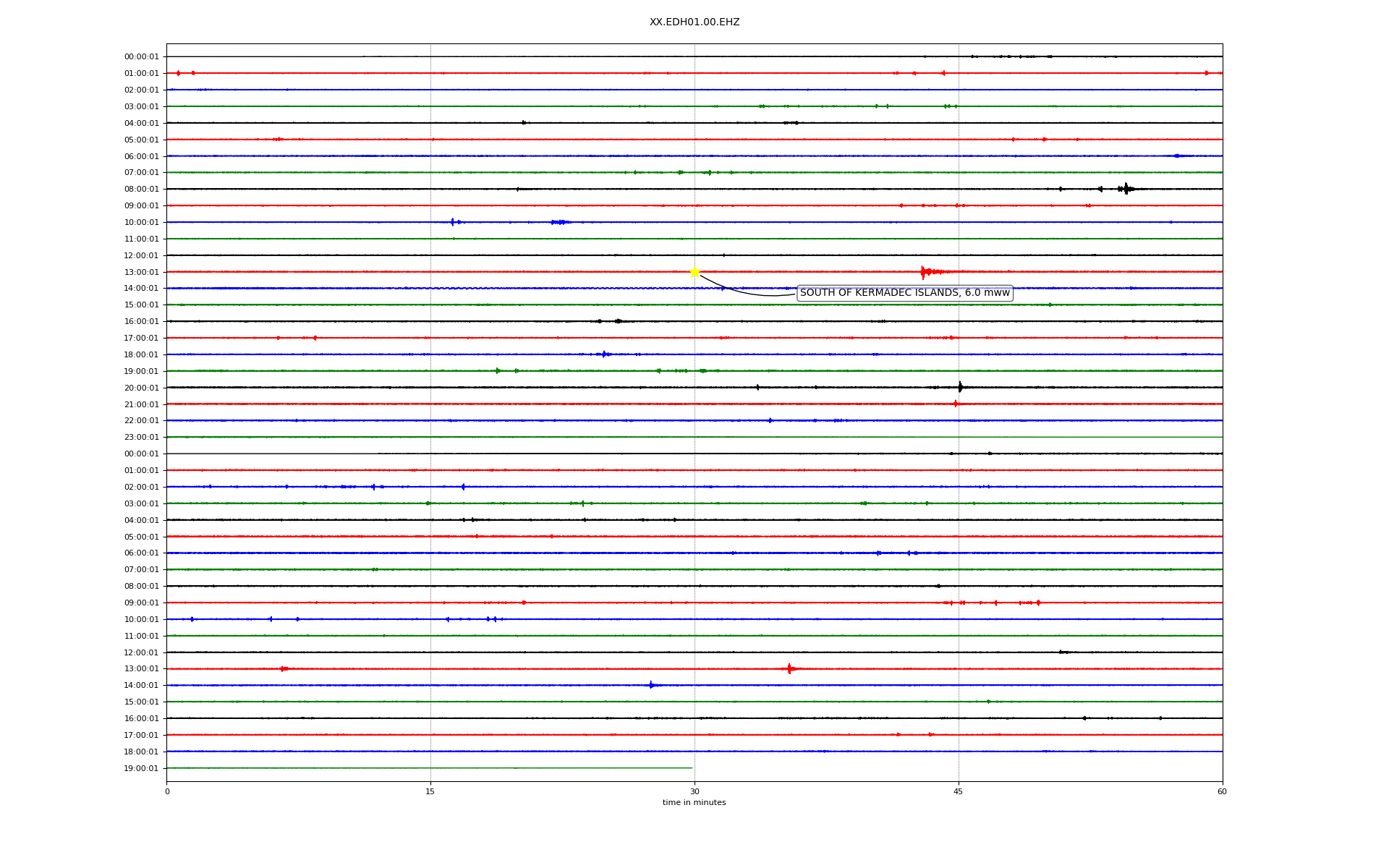Click the topmost 00:00:01 row label
This screenshot has height=868, width=1389.
pos(141,56)
